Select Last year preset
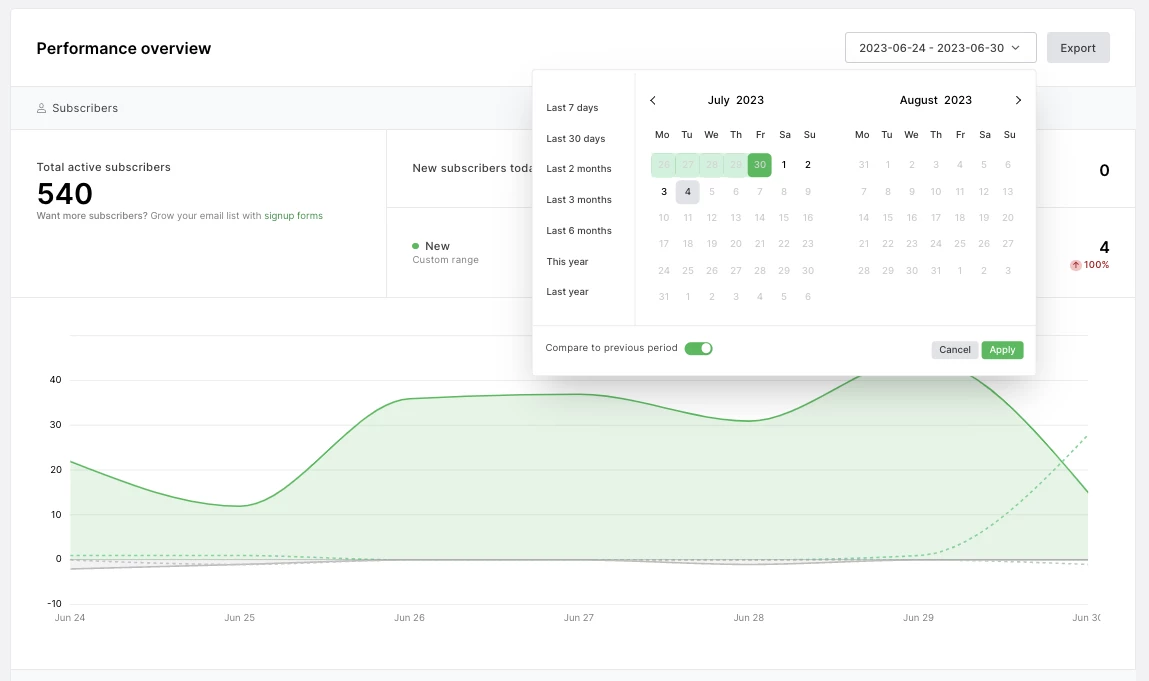This screenshot has width=1149, height=681. (x=567, y=292)
